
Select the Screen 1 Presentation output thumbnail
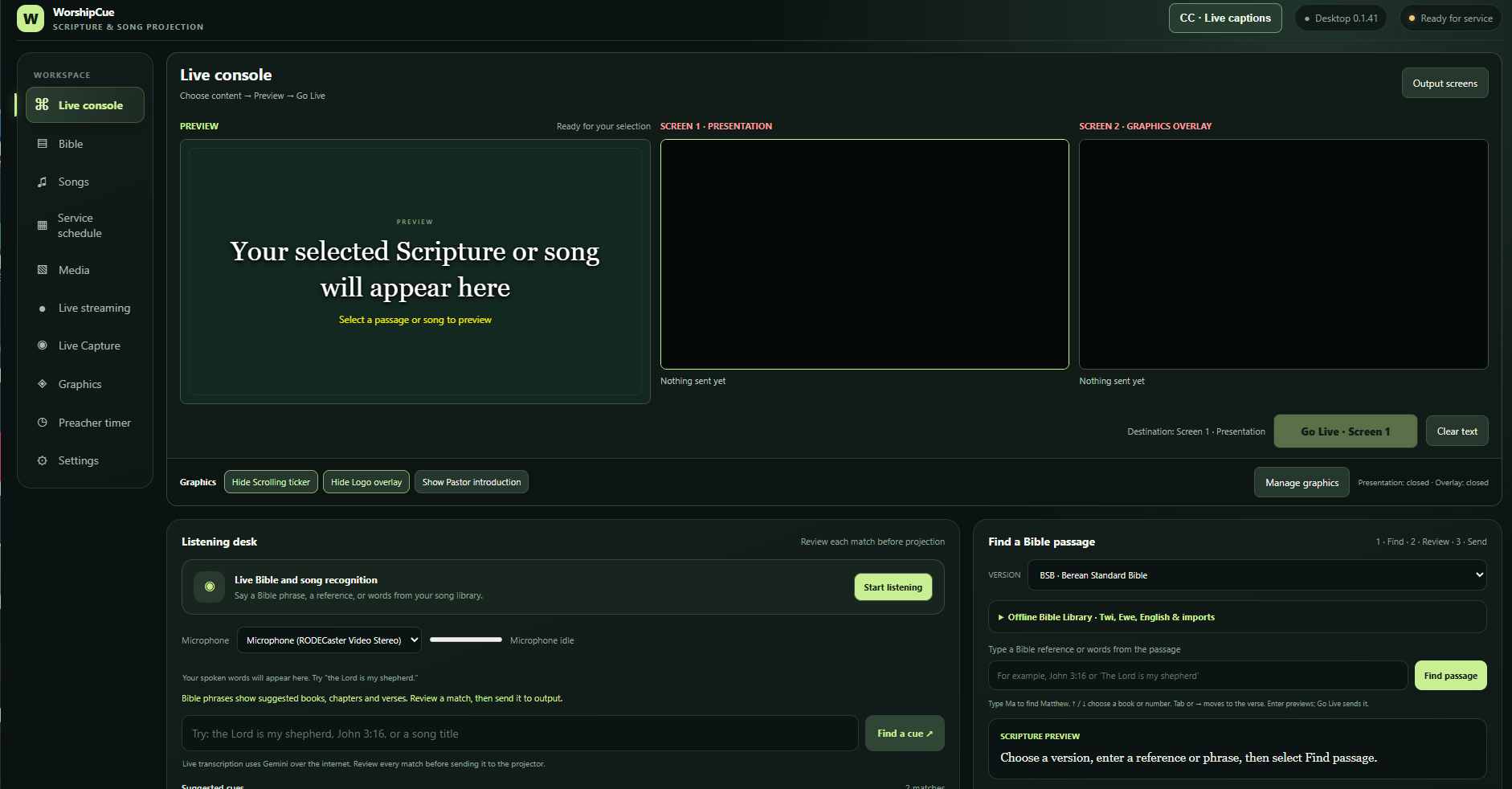(864, 255)
